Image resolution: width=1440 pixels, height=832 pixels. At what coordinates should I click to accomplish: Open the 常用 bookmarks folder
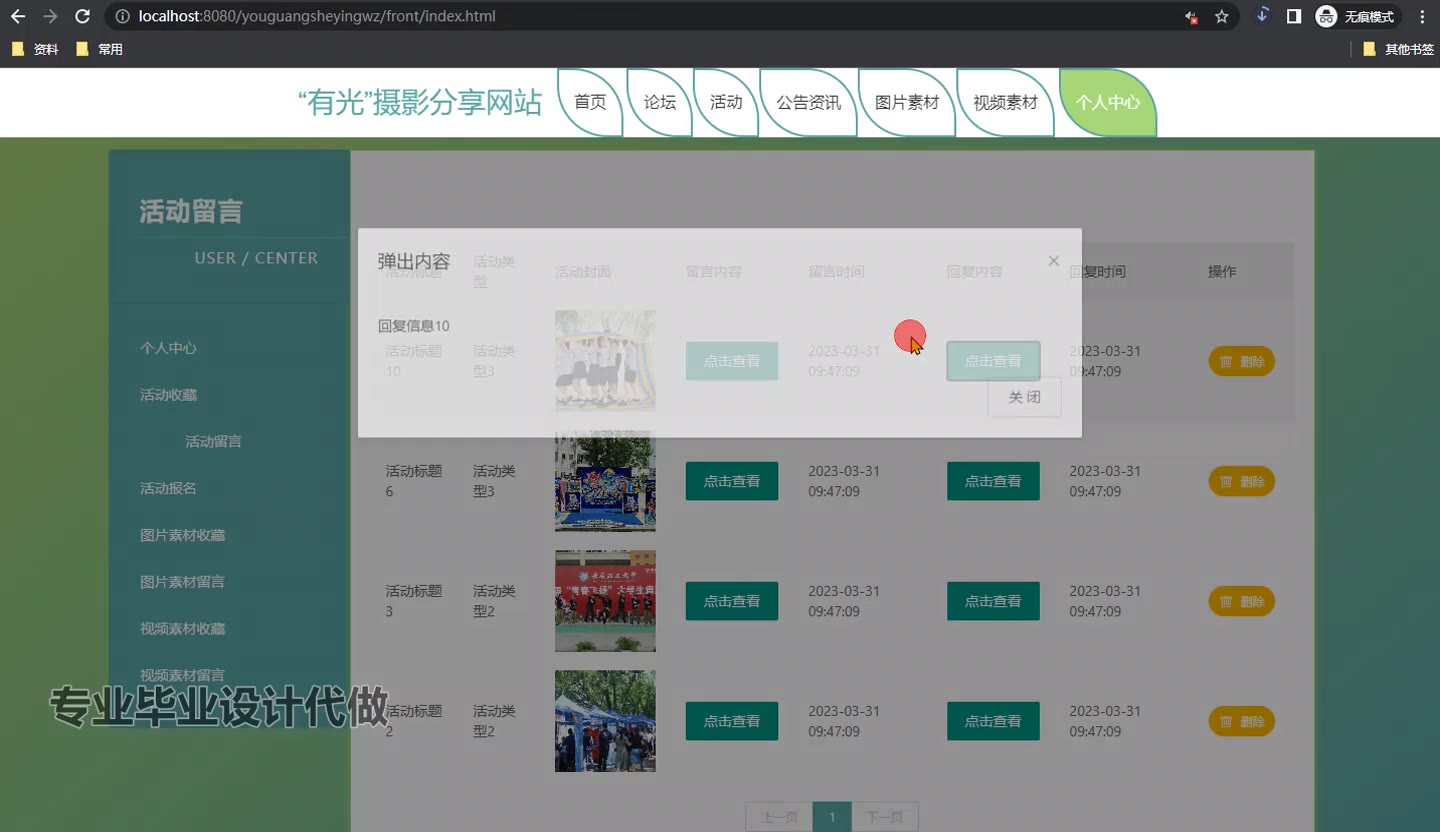click(x=99, y=49)
